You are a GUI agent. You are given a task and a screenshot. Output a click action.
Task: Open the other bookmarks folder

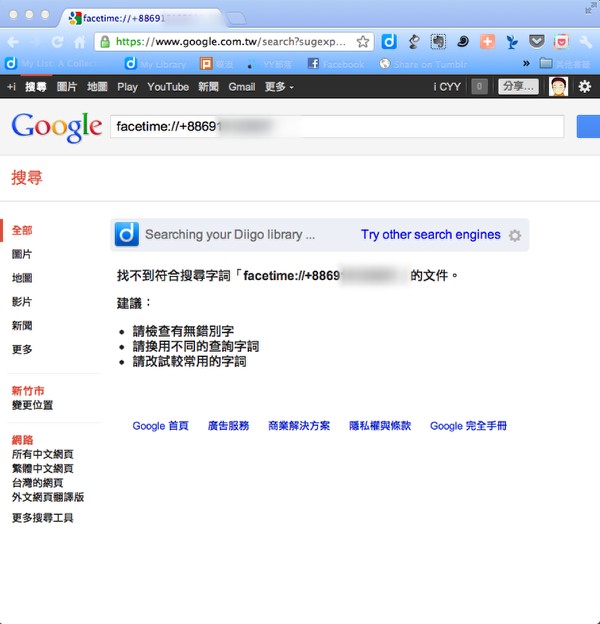coord(565,64)
